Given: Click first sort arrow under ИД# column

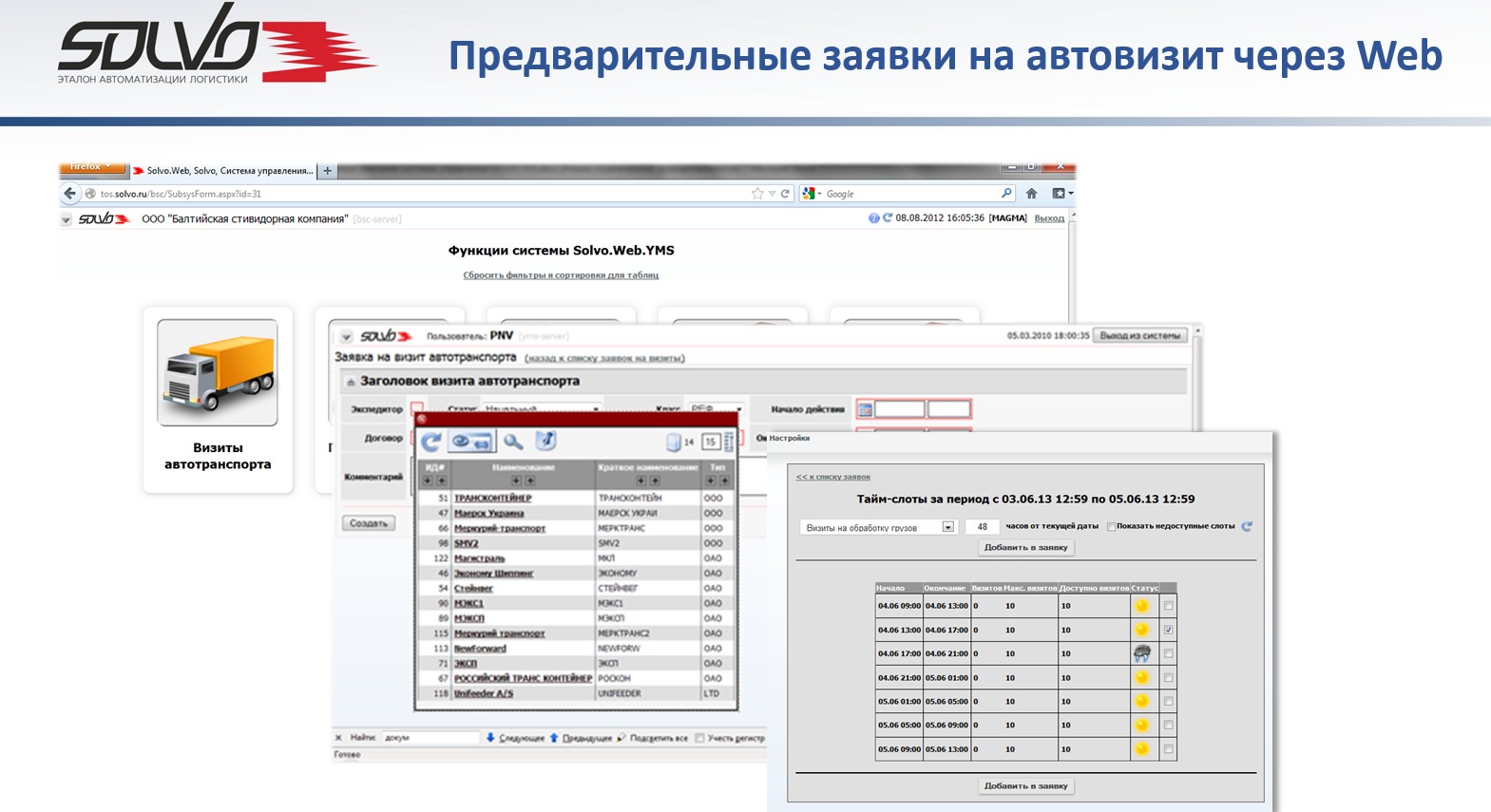Looking at the screenshot, I should (429, 482).
